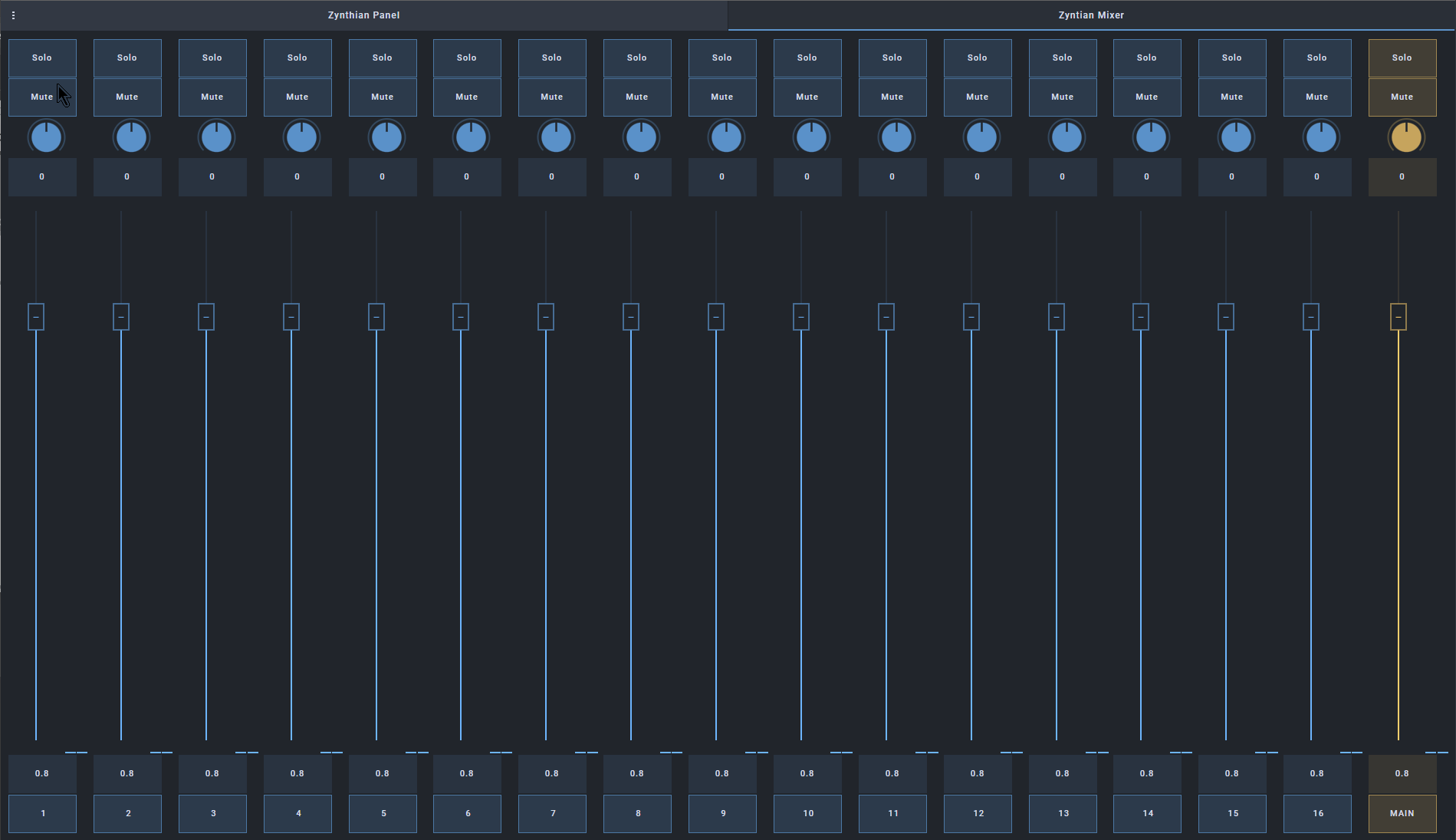The image size is (1456, 840).
Task: Click the pan knob of channel 9
Action: point(726,138)
